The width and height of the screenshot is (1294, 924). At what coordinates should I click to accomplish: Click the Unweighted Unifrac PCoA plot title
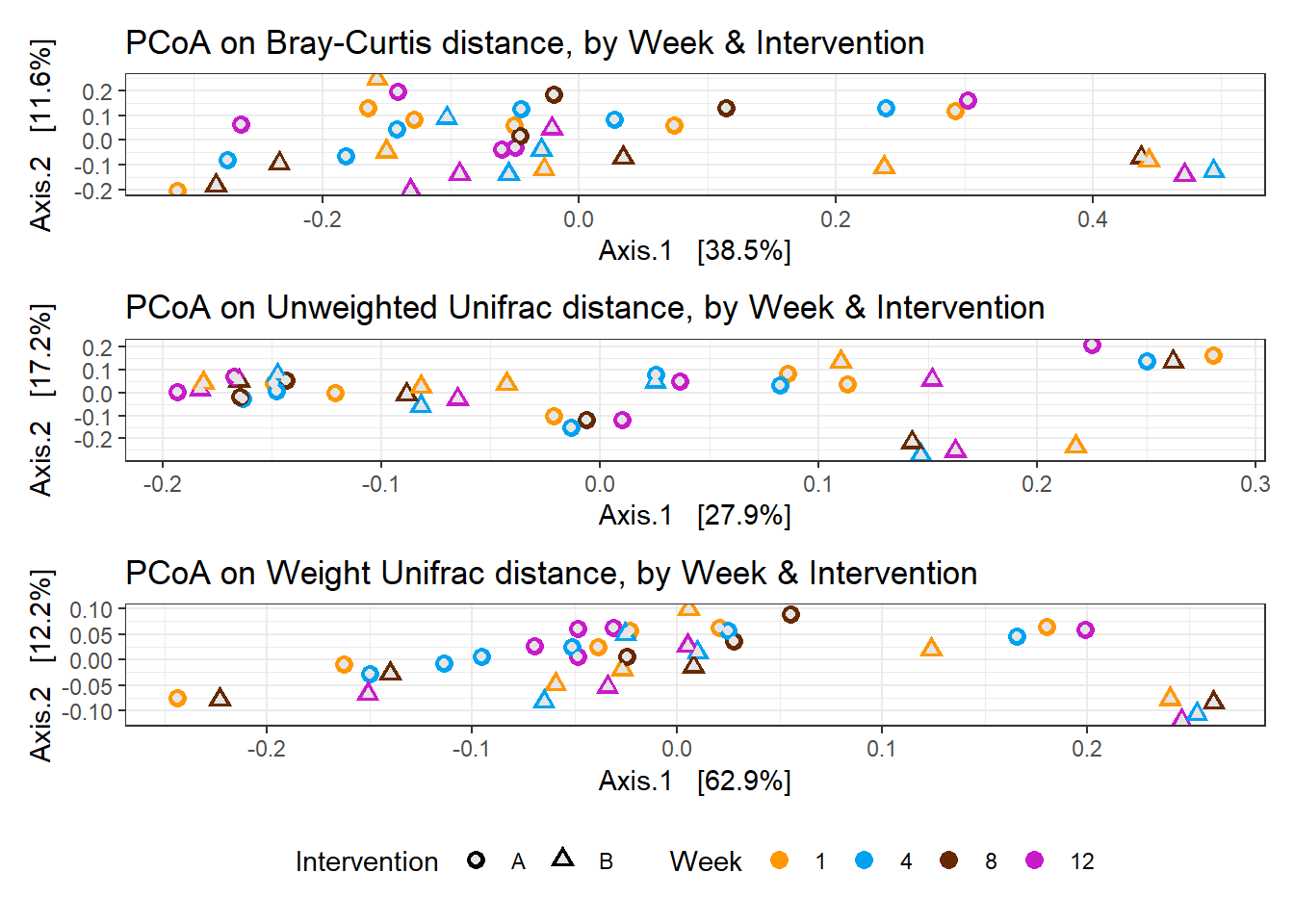584,308
